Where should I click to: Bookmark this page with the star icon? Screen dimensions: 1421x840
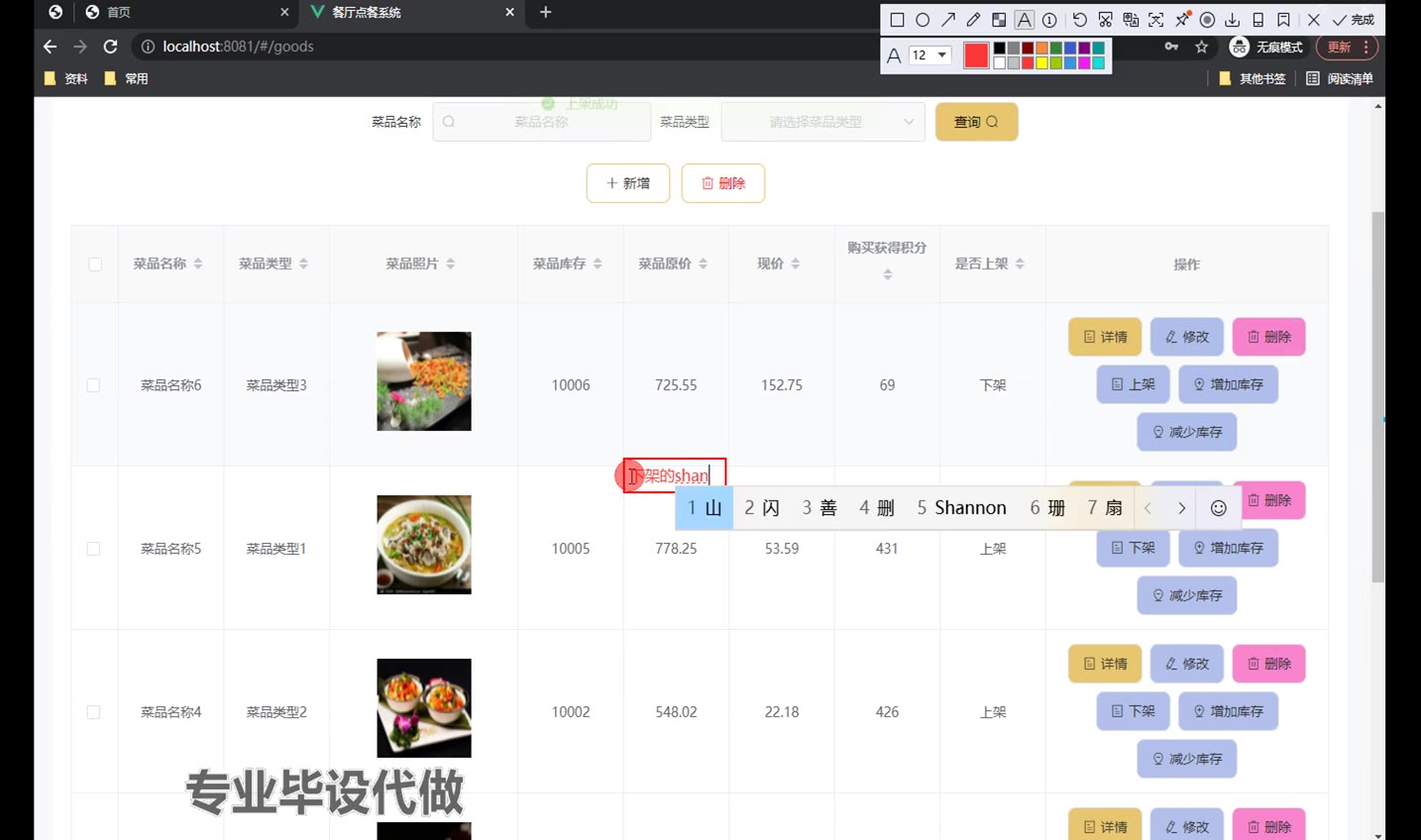coord(1202,47)
